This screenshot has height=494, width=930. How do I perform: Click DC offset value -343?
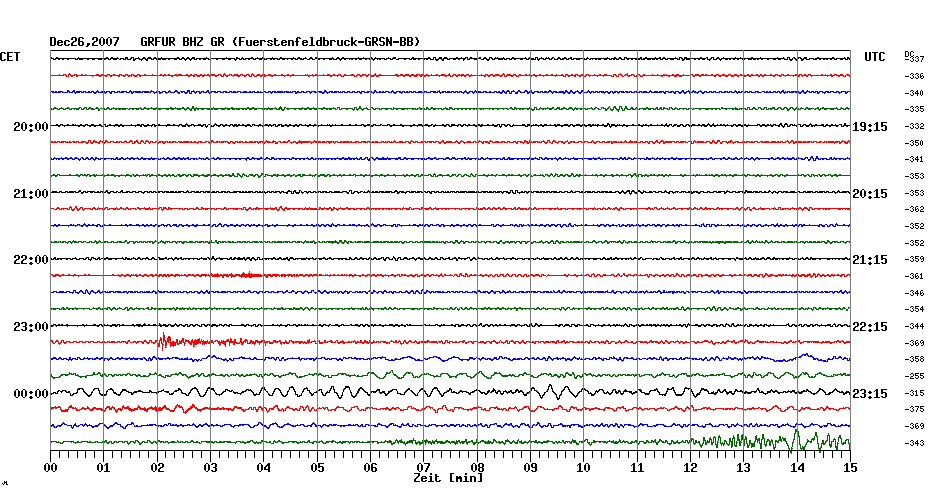click(x=914, y=443)
